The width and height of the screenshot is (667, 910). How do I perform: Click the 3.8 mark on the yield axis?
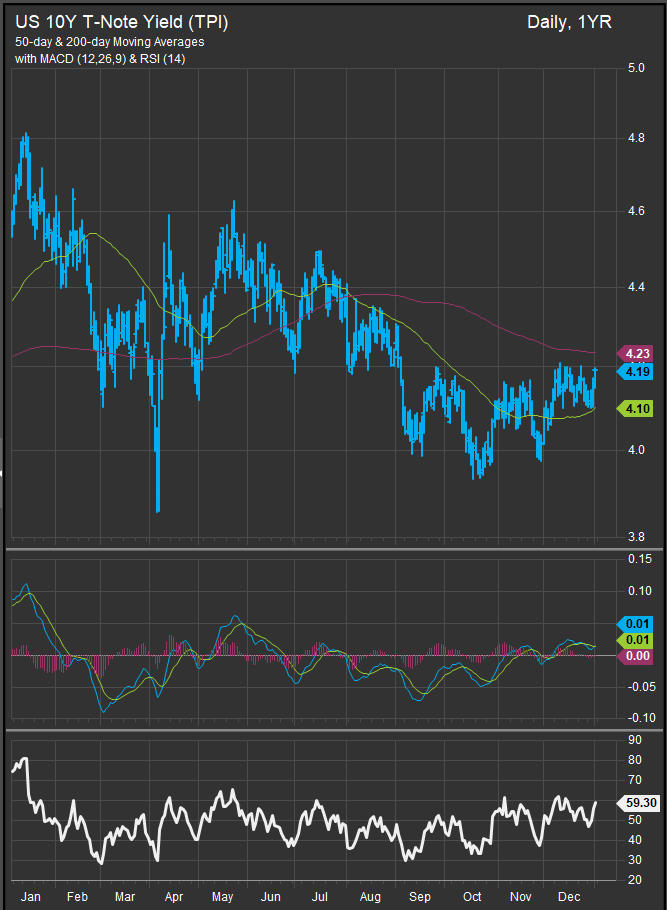pos(635,537)
